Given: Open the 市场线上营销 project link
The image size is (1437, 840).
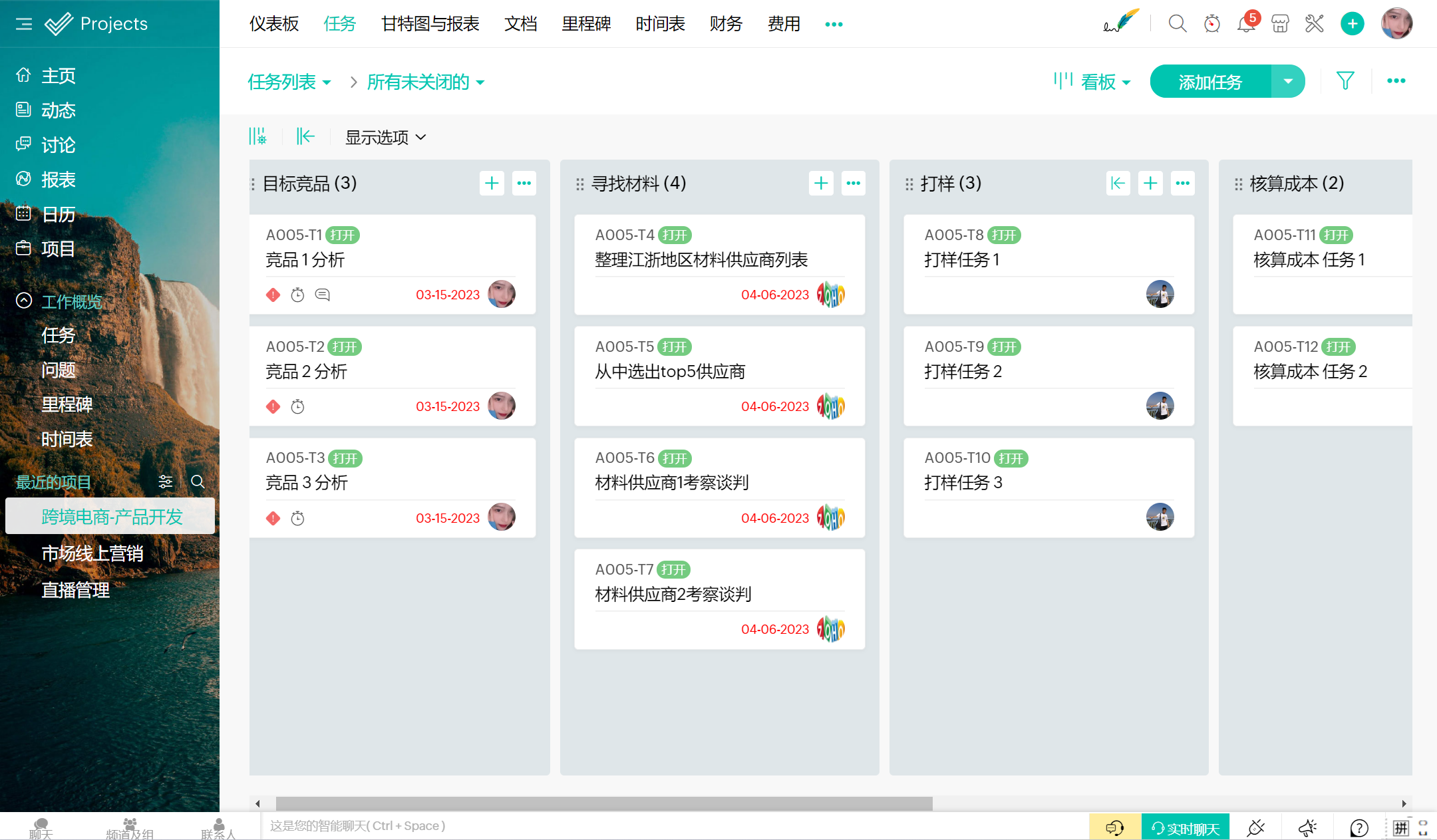Looking at the screenshot, I should click(92, 553).
